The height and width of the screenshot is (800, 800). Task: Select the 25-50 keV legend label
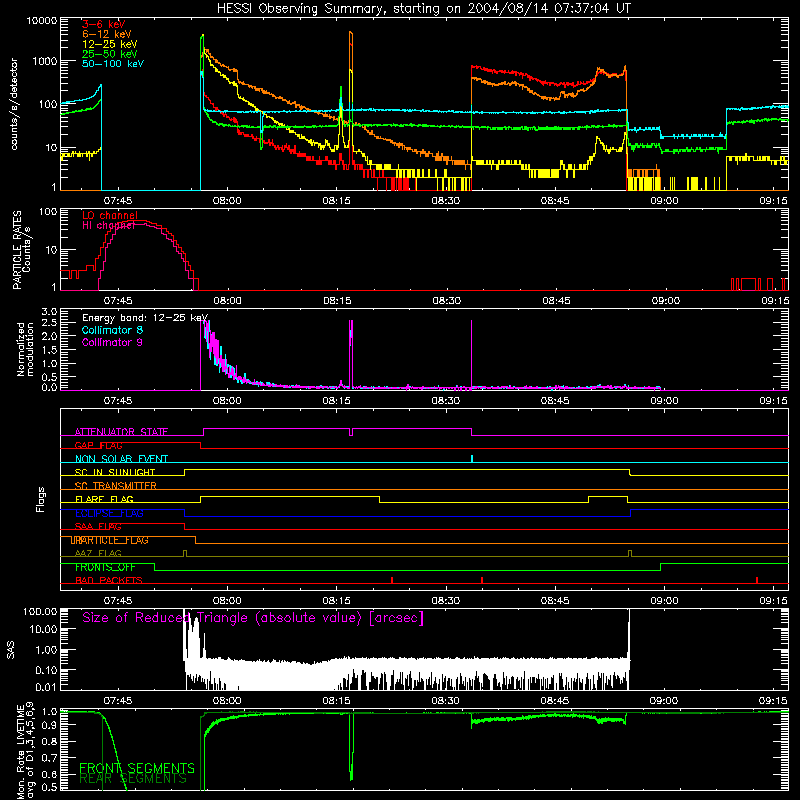tap(110, 54)
